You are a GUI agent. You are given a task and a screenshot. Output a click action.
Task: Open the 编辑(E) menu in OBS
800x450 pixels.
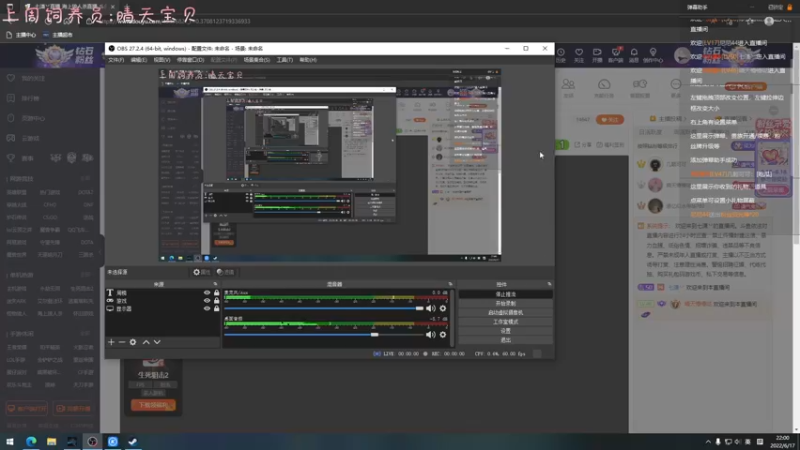click(139, 60)
